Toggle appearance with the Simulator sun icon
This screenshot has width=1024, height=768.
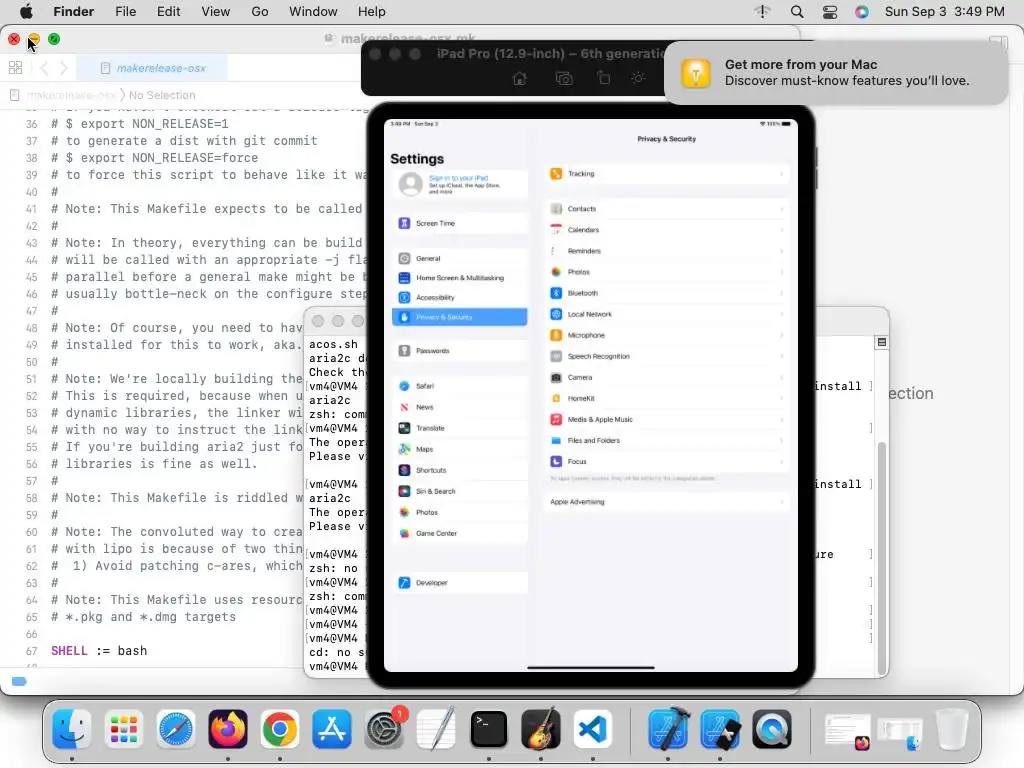point(638,78)
